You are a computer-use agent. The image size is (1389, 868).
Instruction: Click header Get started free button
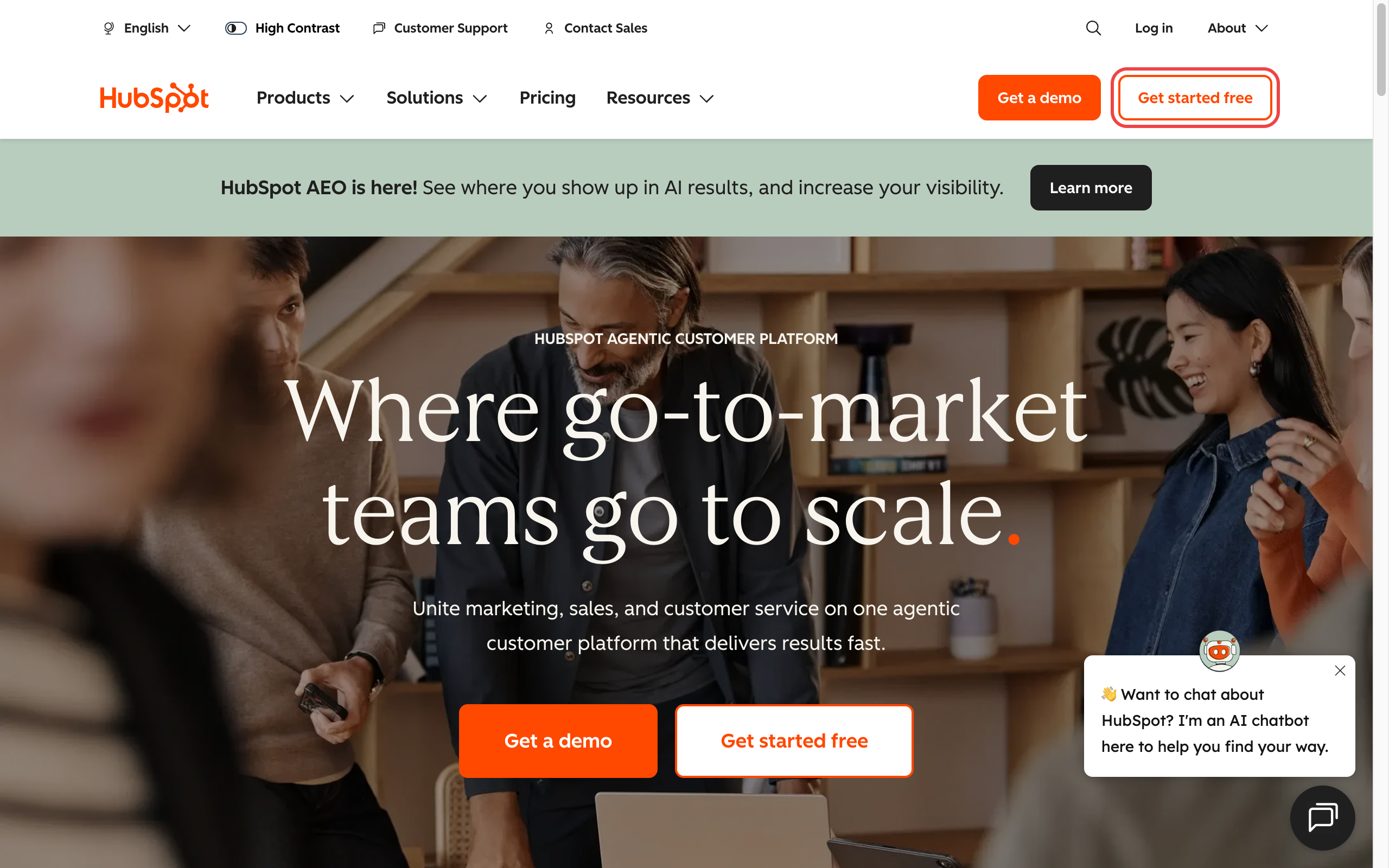[x=1195, y=98]
